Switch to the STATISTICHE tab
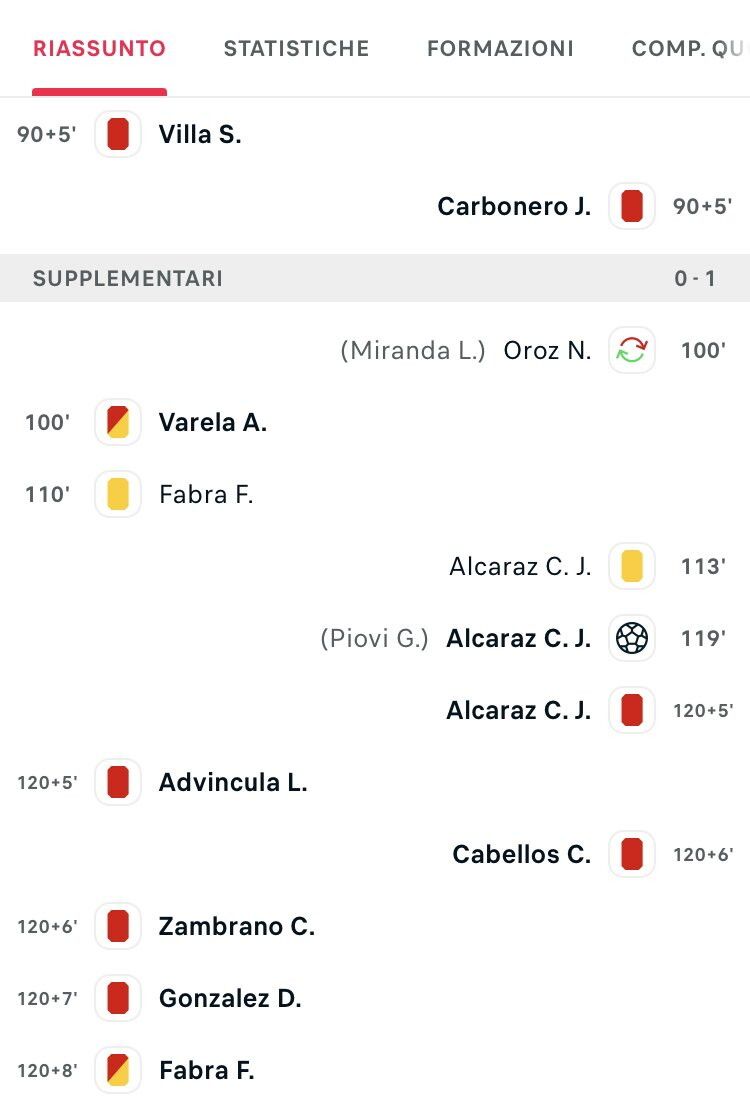Viewport: 750px width, 1102px height. pyautogui.click(x=296, y=48)
